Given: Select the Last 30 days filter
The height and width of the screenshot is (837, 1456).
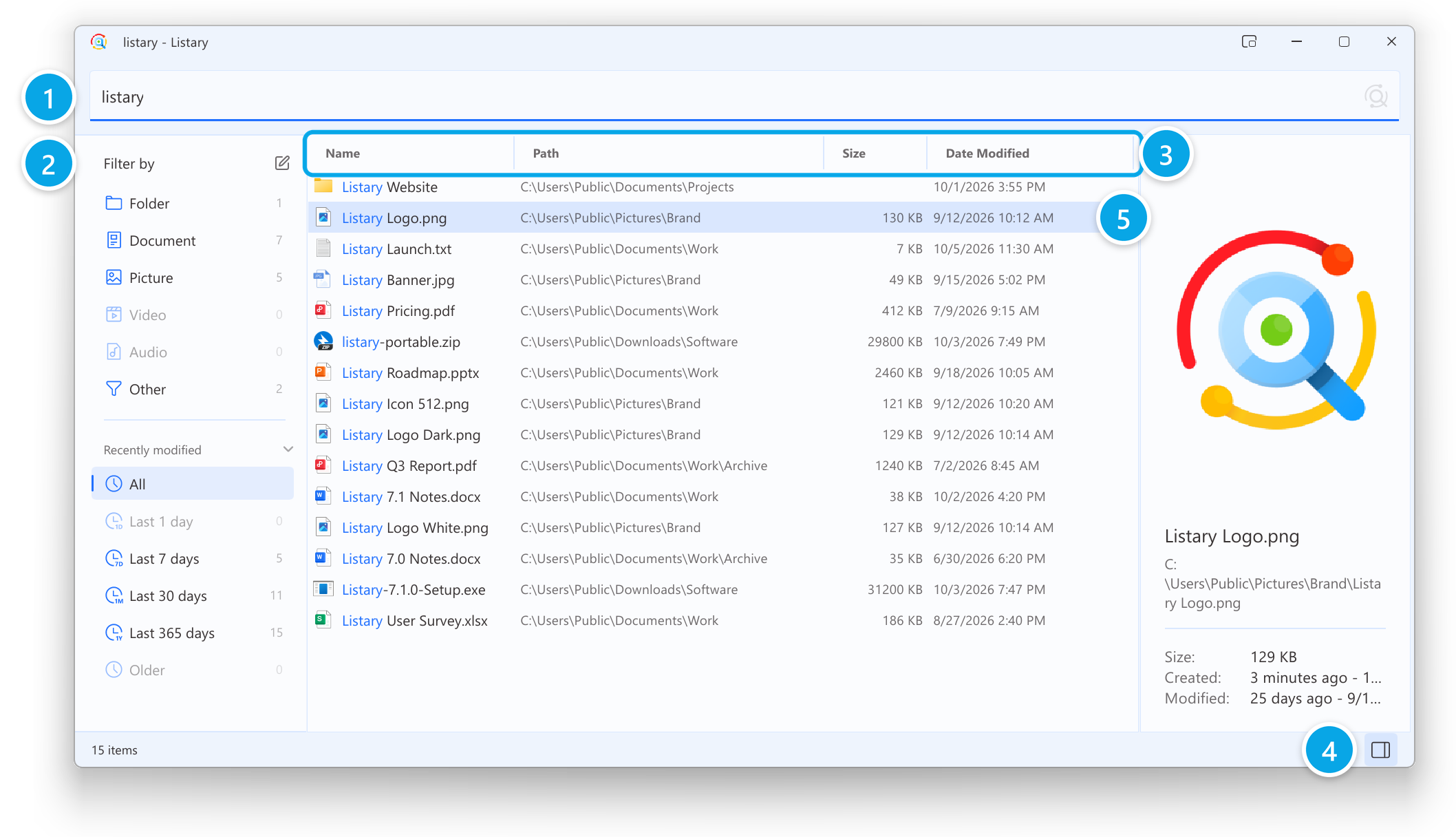Looking at the screenshot, I should point(193,595).
